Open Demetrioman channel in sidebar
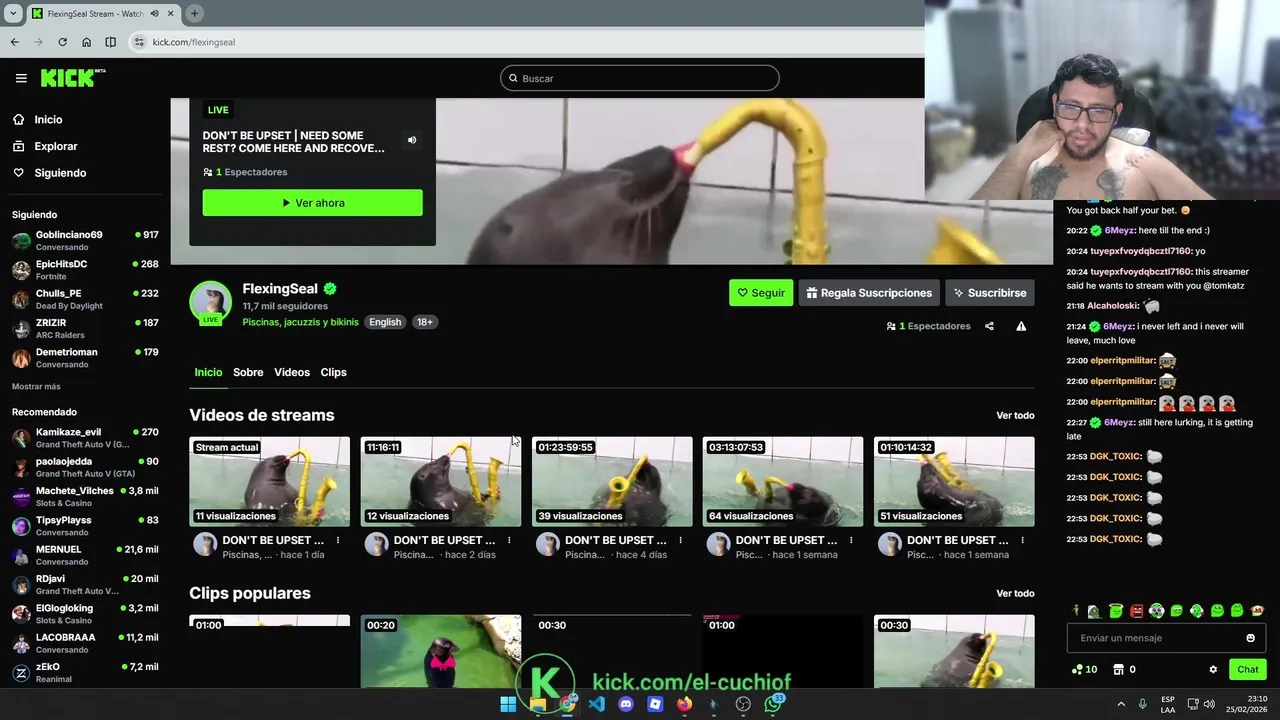Screen dimensions: 1280x720 point(85,357)
